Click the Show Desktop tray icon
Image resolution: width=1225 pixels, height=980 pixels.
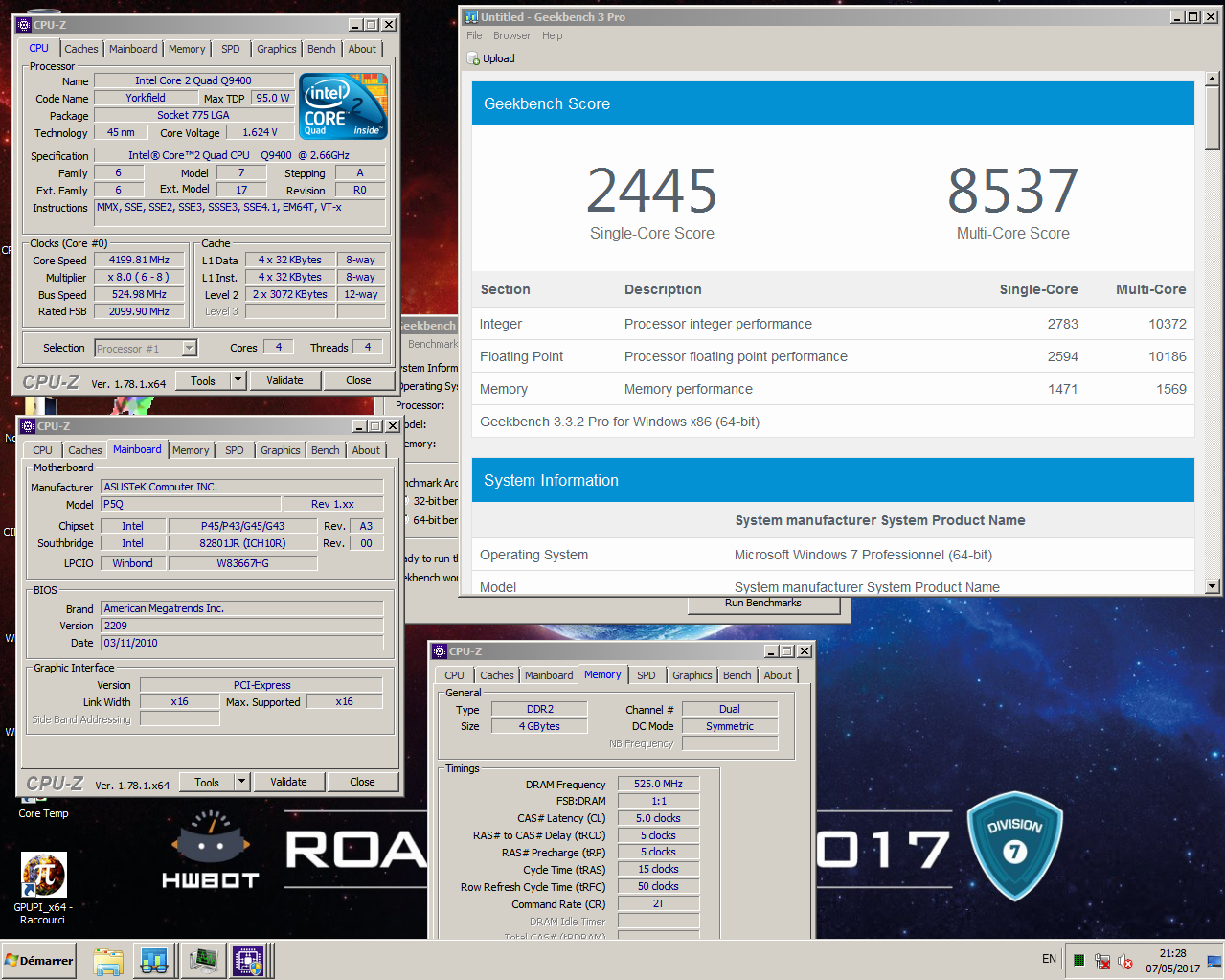[1214, 961]
